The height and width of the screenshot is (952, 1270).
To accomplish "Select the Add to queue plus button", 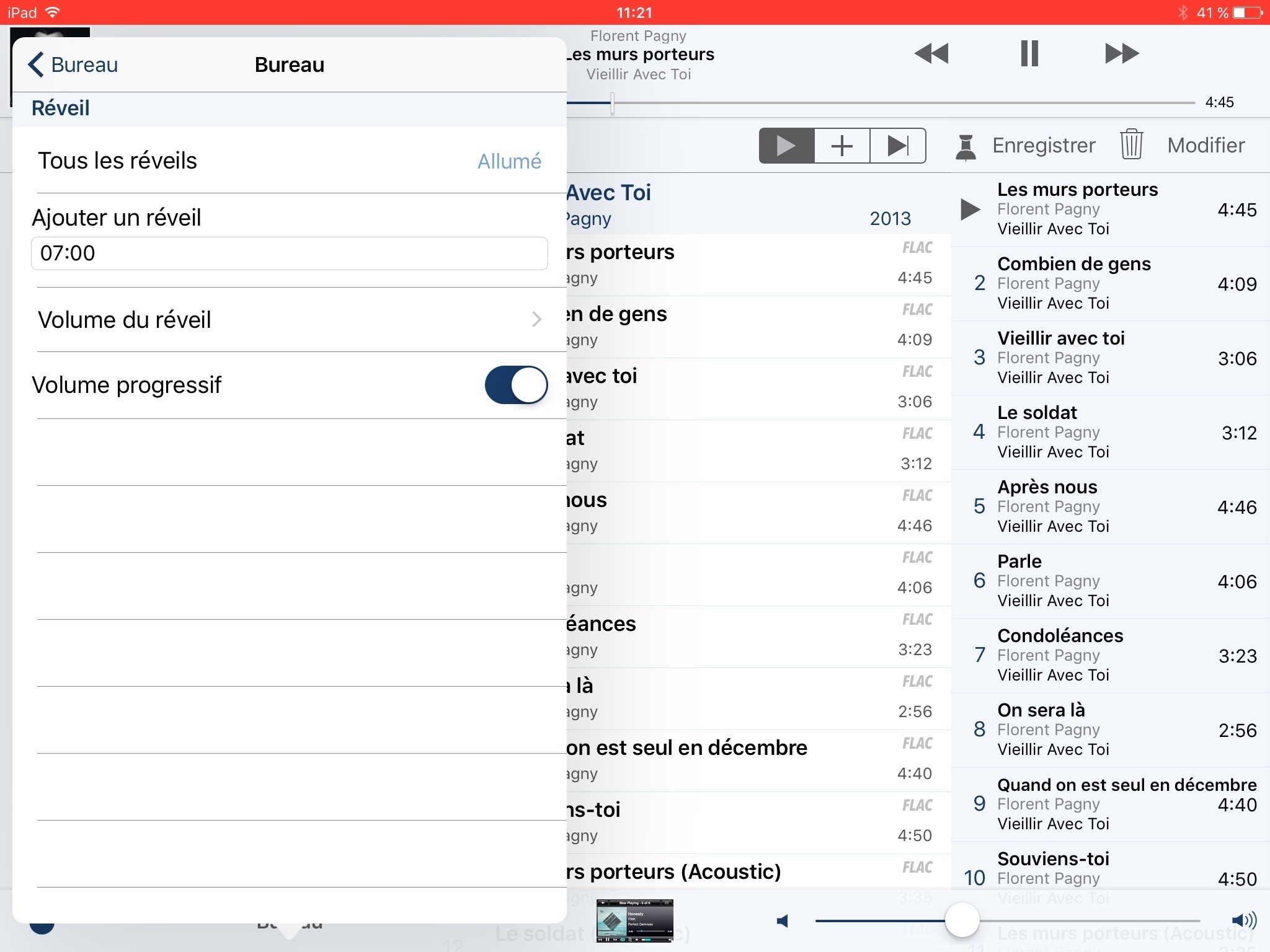I will 841,146.
